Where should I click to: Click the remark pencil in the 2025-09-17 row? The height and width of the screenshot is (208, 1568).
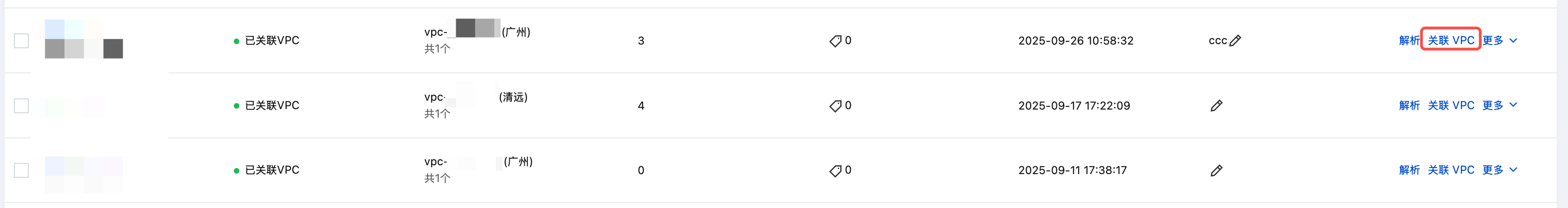coord(1216,105)
